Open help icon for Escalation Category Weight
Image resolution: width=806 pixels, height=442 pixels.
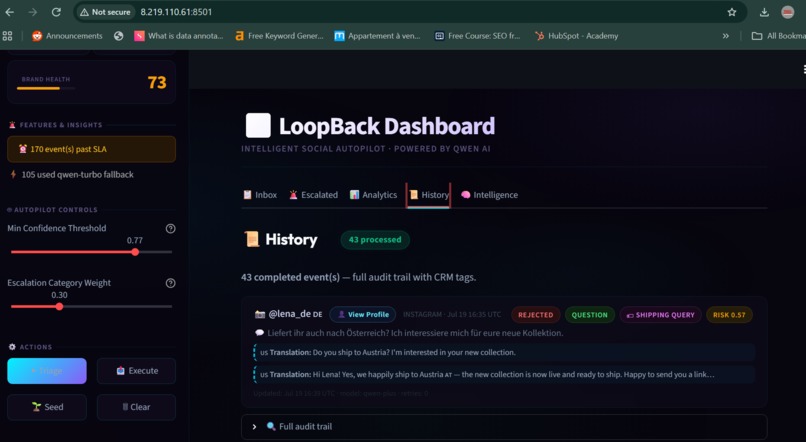171,283
